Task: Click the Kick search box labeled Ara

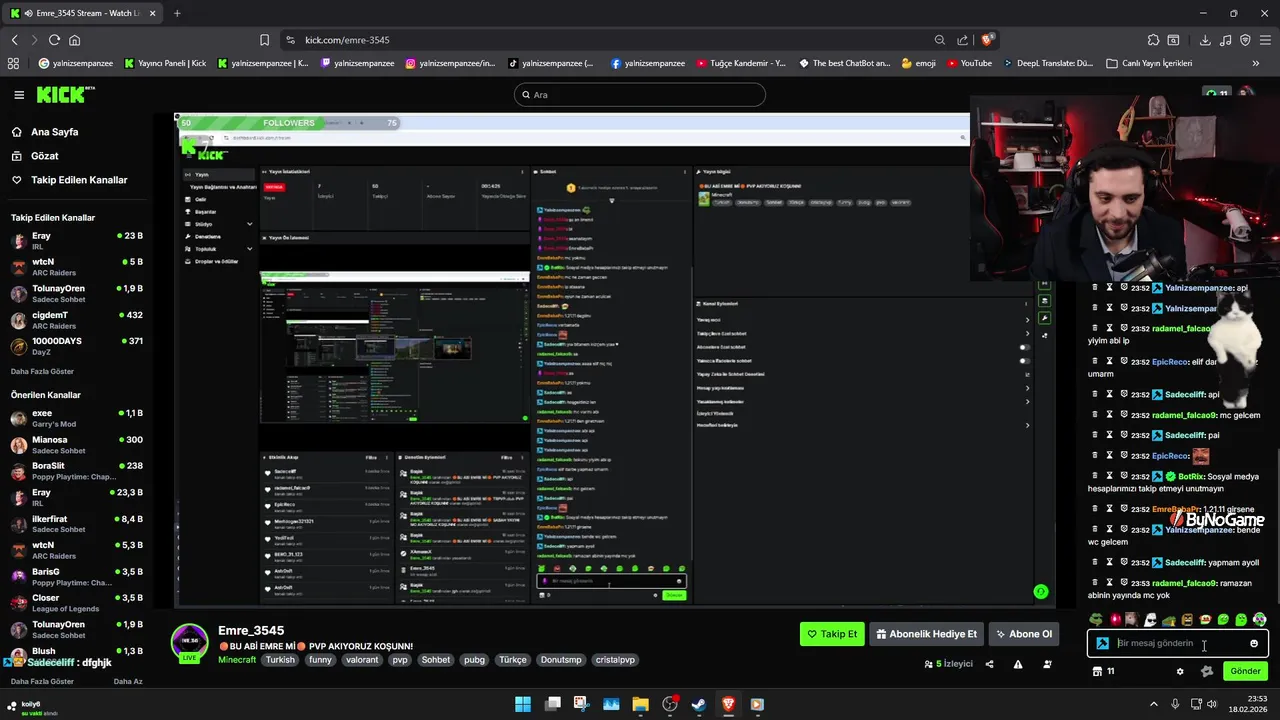Action: (x=640, y=95)
